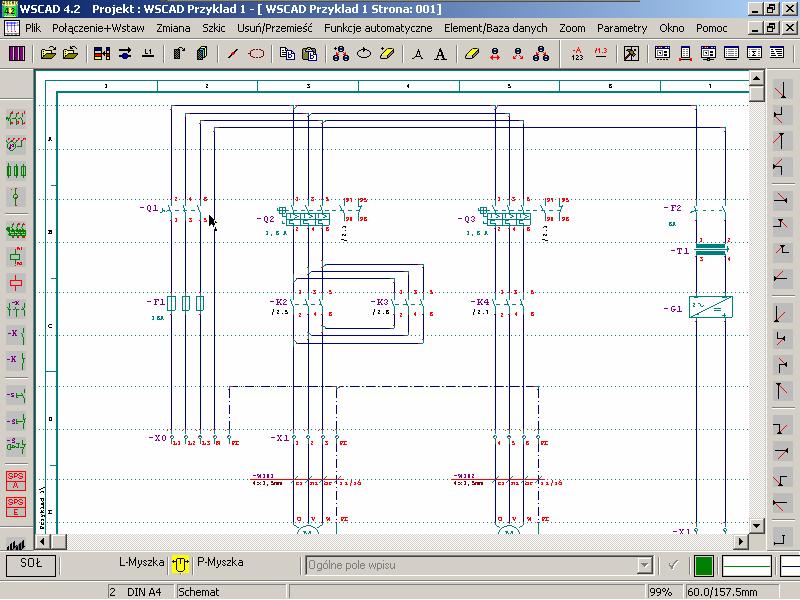Viewport: 800px width, 600px height.
Task: Click the -A 123 numbering icon
Action: pos(577,53)
